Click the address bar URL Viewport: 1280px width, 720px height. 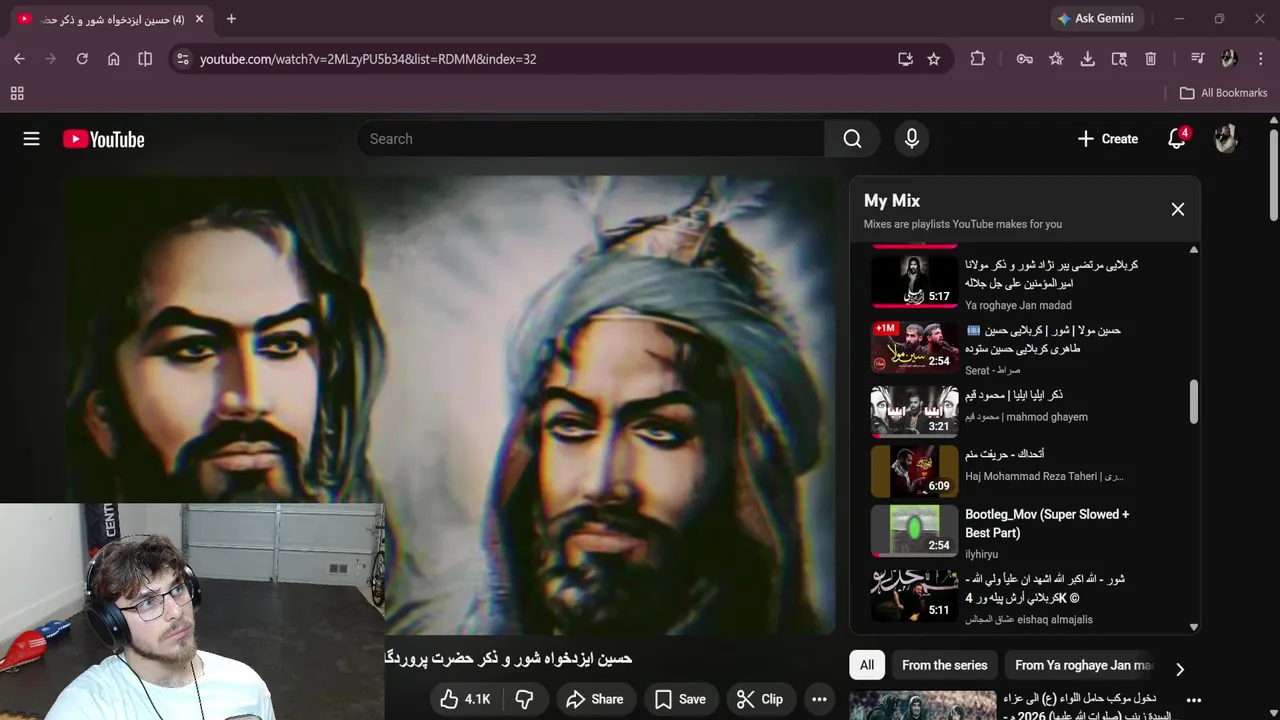click(x=368, y=59)
